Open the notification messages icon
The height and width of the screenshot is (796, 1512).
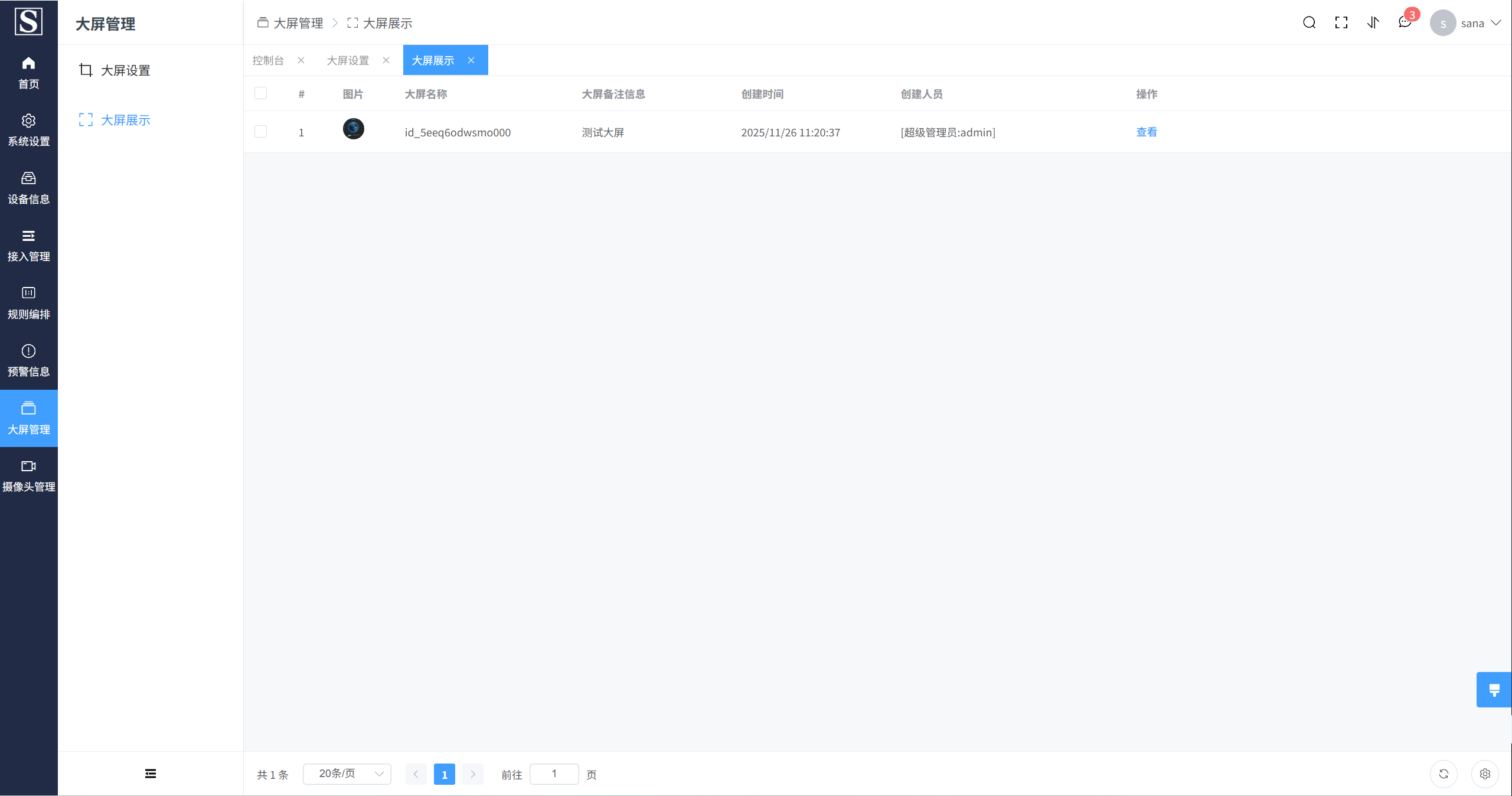click(1405, 22)
